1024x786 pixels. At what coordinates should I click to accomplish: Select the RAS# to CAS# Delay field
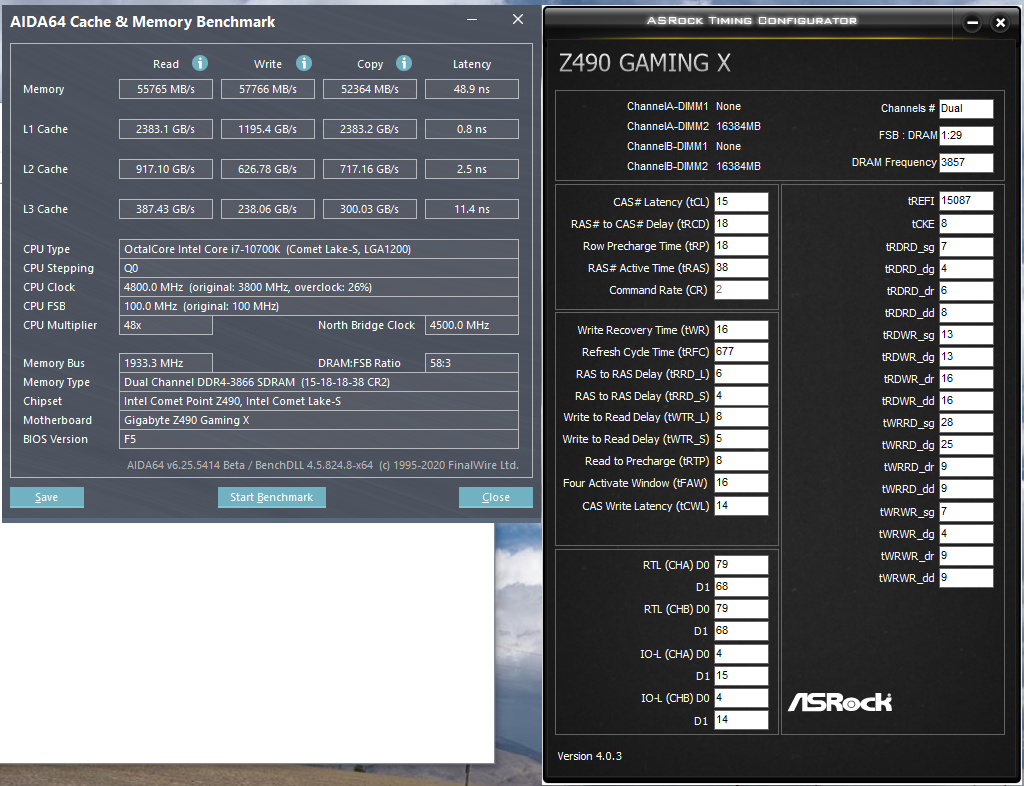741,224
